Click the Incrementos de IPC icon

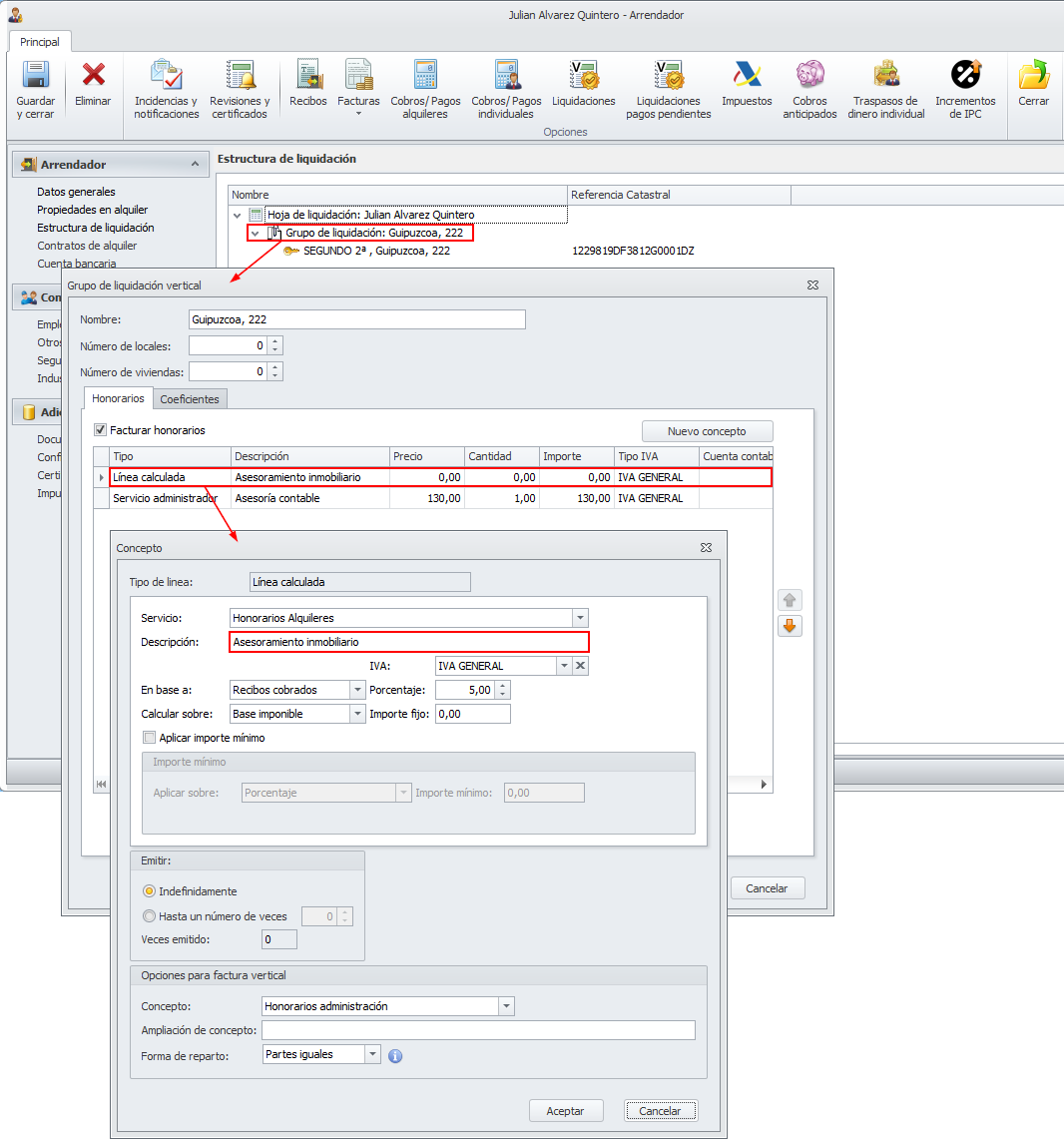pos(965,77)
